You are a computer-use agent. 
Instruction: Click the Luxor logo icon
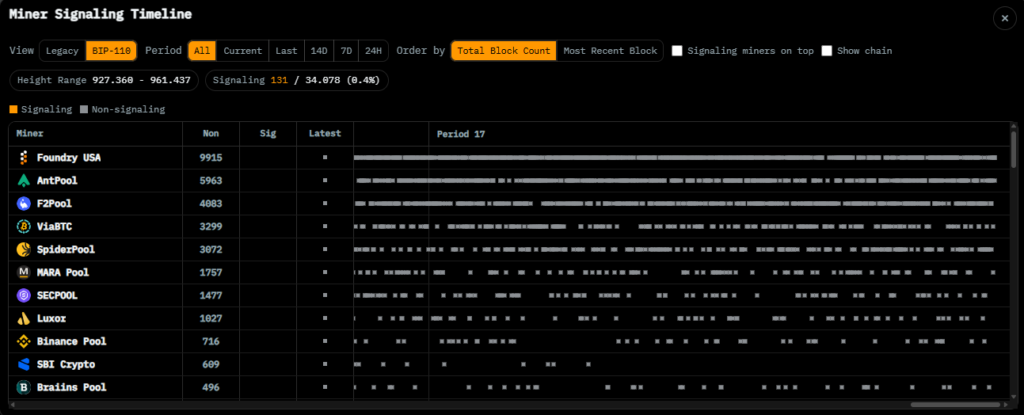click(24, 319)
